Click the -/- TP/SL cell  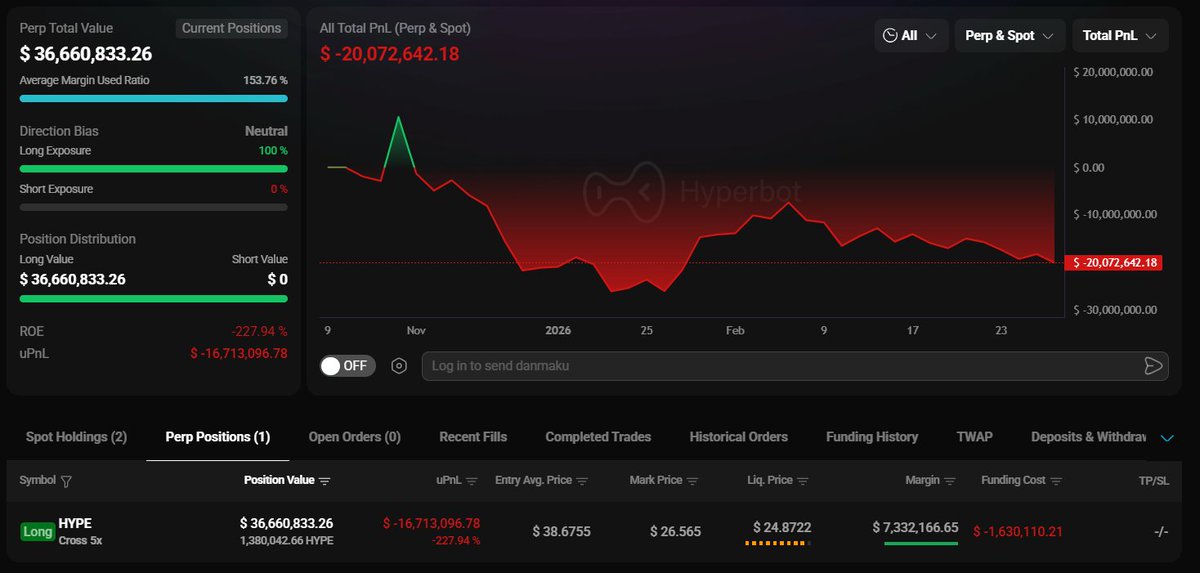click(1160, 531)
